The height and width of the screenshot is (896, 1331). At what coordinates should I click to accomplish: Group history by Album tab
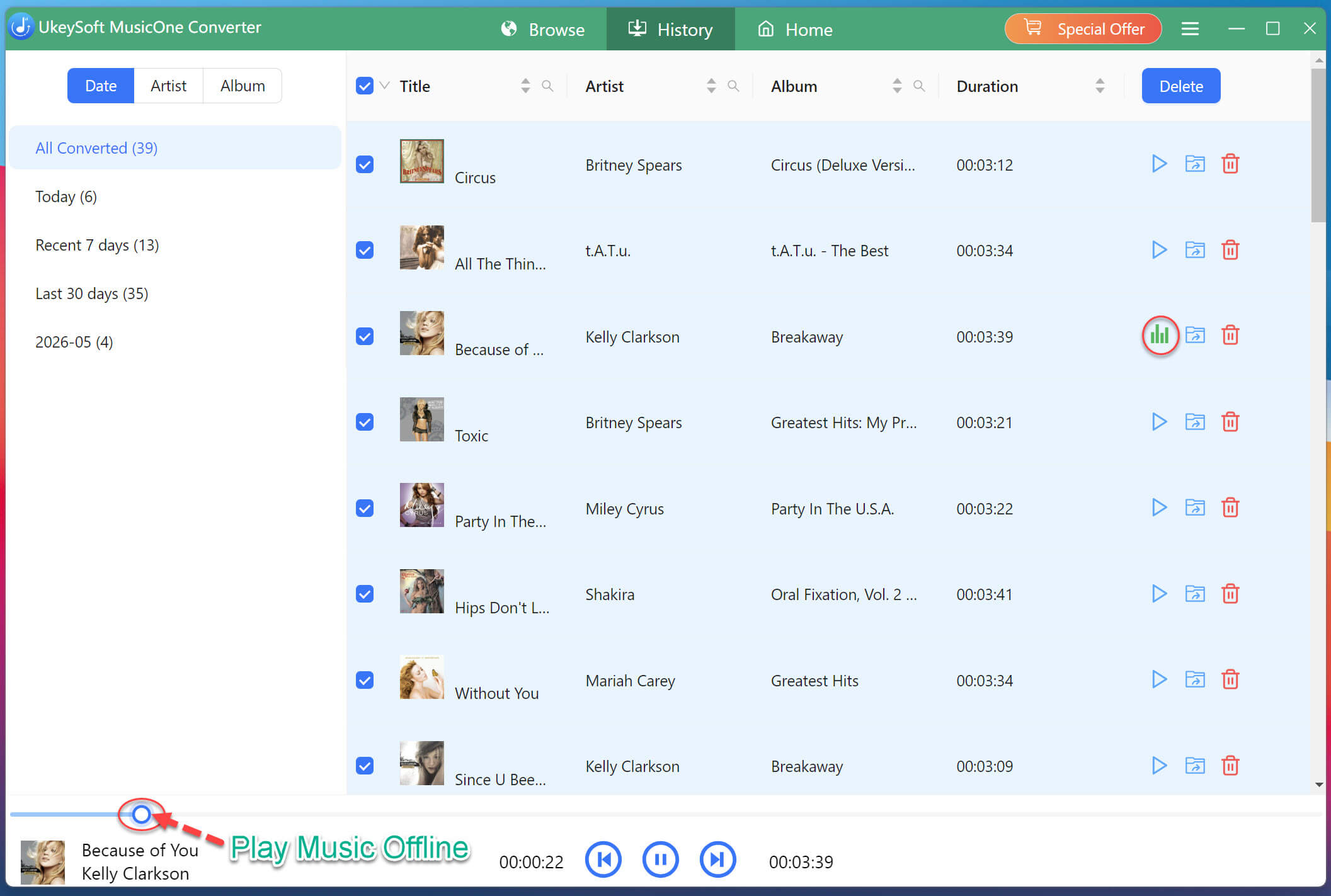pos(243,86)
